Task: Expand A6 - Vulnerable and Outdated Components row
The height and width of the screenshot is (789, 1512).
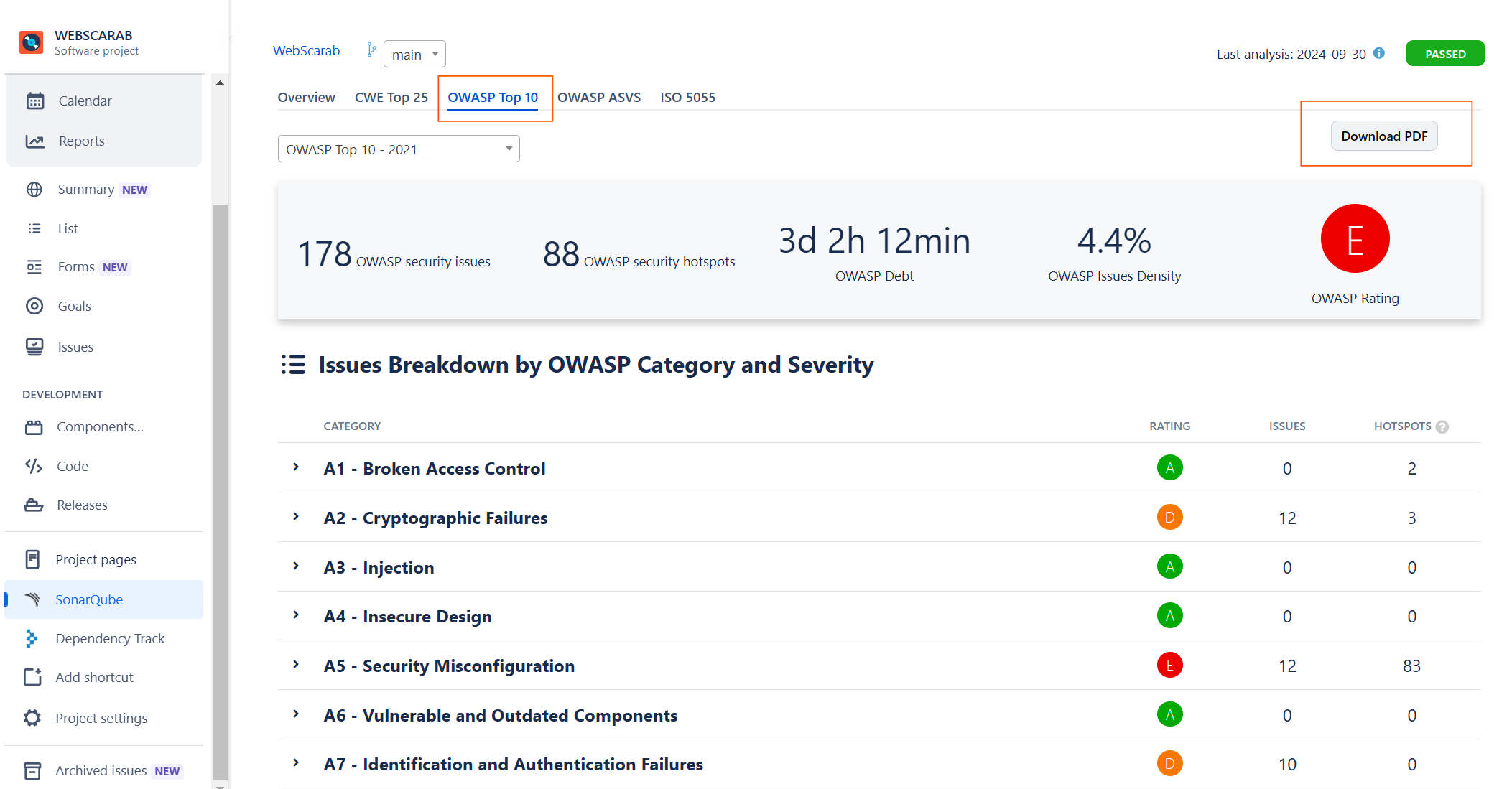Action: [296, 714]
